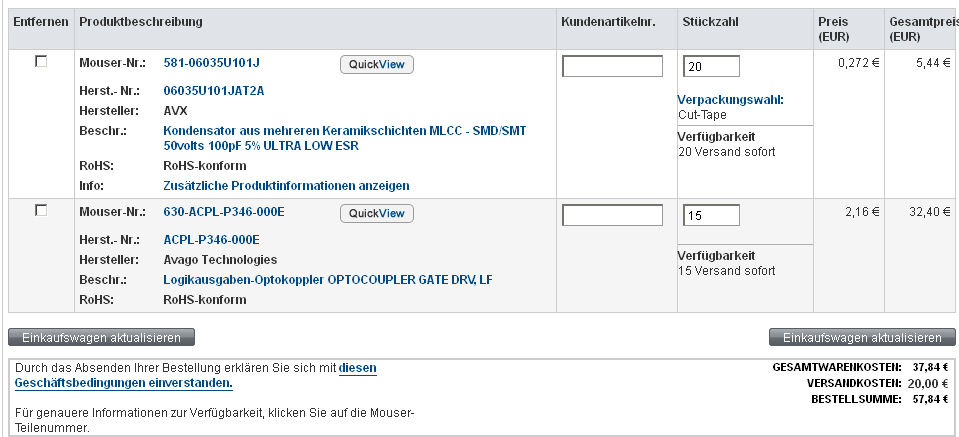Open manufacturer part link ACPL-P346-000E
Image resolution: width=959 pixels, height=437 pixels.
pos(211,240)
